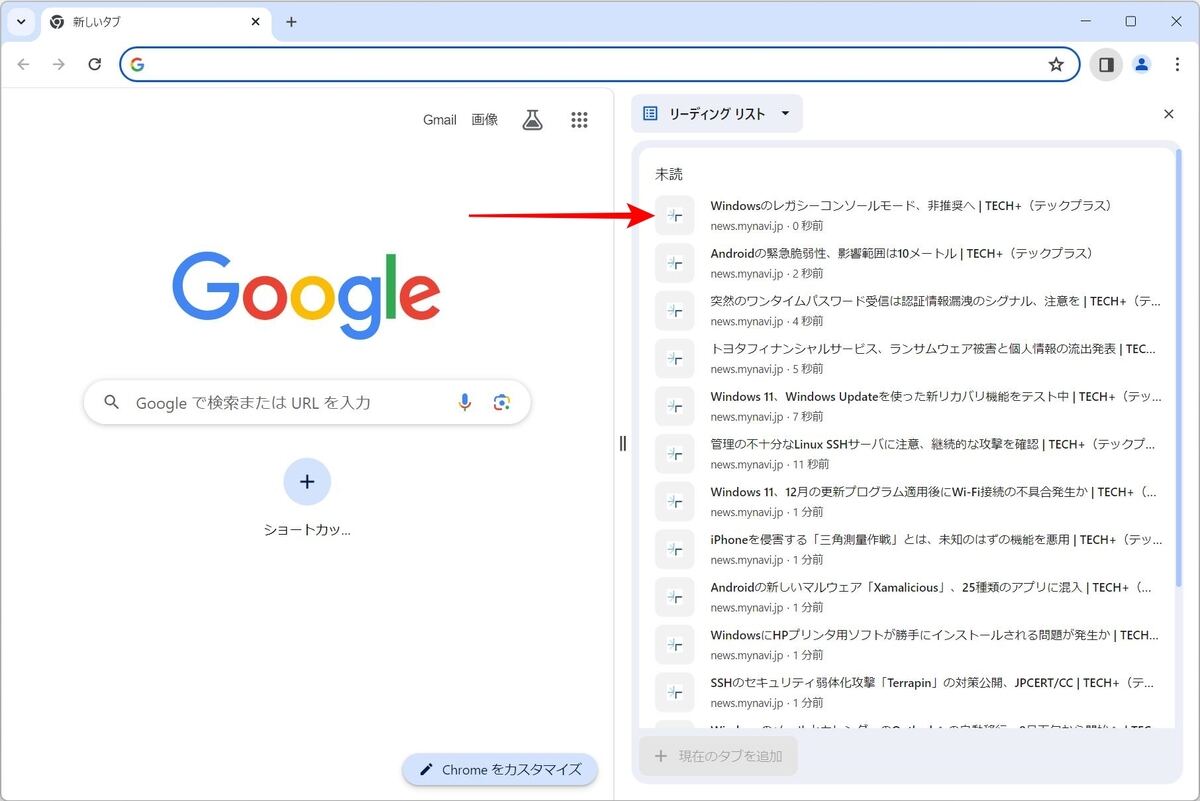1200x801 pixels.
Task: Add shortcut with plus tile
Action: [x=307, y=482]
